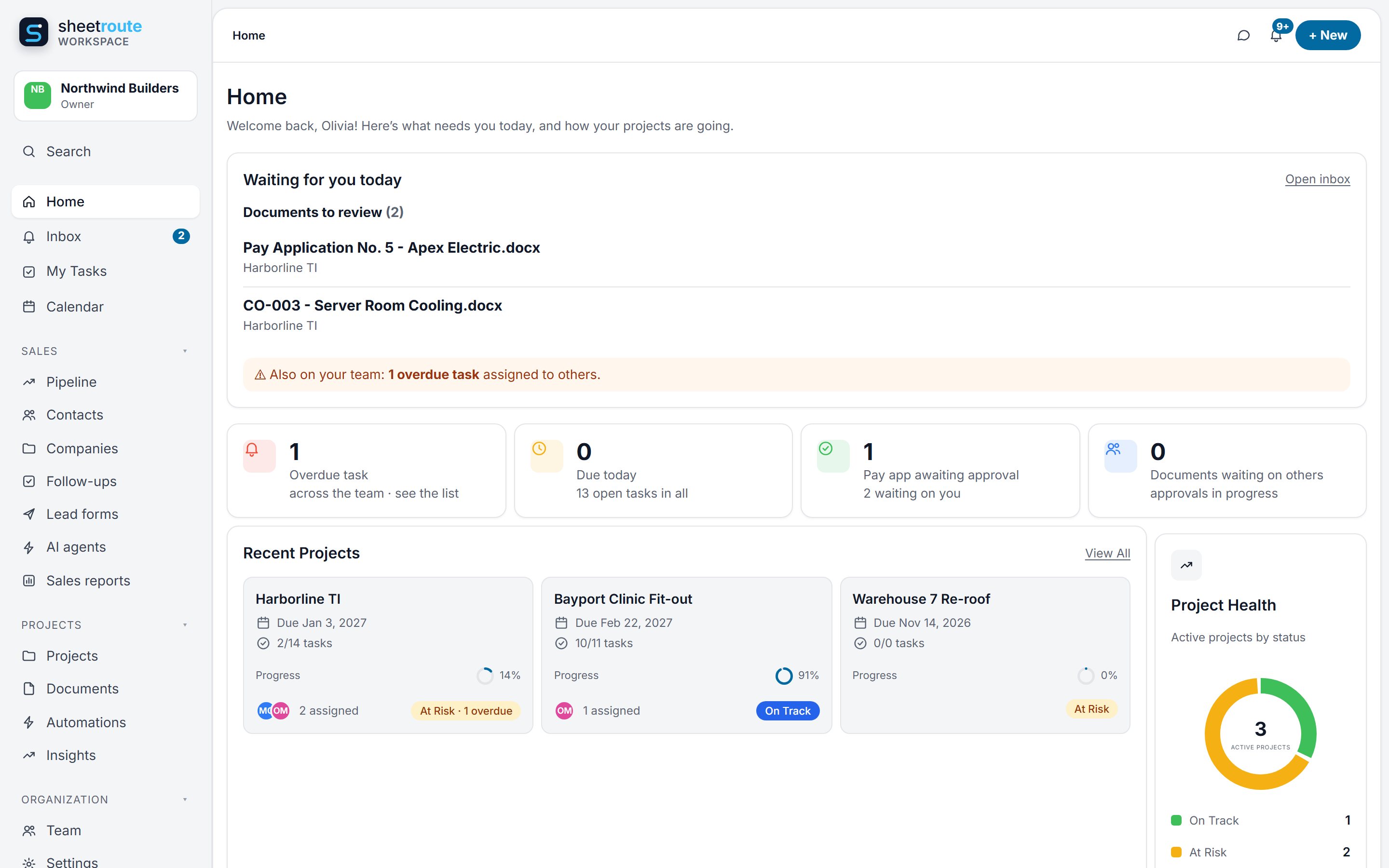1389x868 pixels.
Task: Click the Sales reports chart icon
Action: pyautogui.click(x=29, y=581)
